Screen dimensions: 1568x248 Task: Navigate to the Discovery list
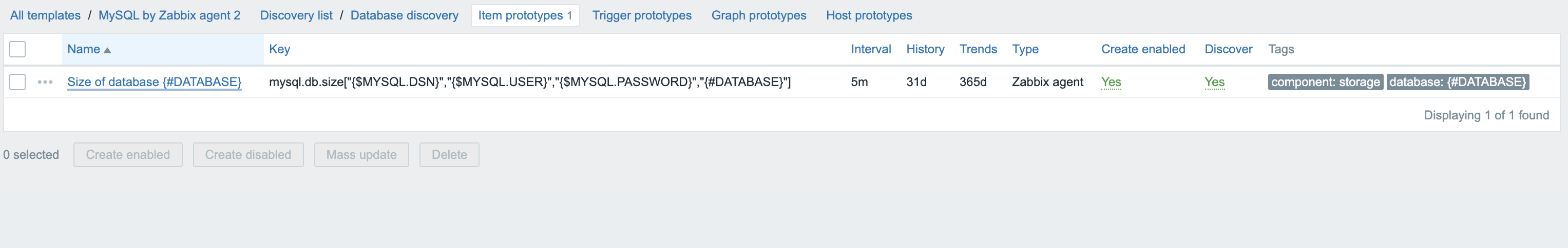(296, 15)
